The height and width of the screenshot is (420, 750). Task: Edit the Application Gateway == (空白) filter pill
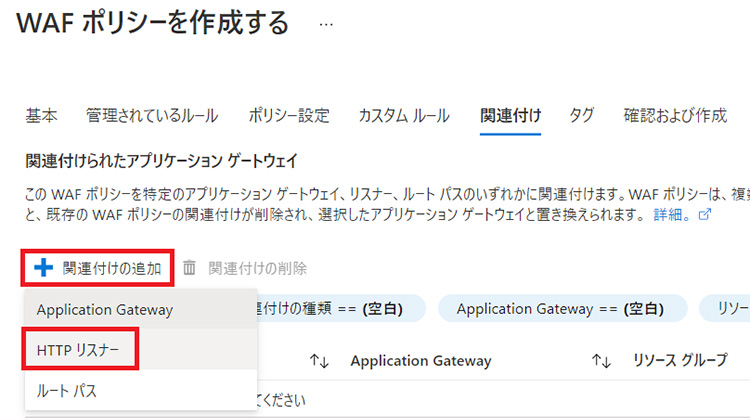coord(562,309)
